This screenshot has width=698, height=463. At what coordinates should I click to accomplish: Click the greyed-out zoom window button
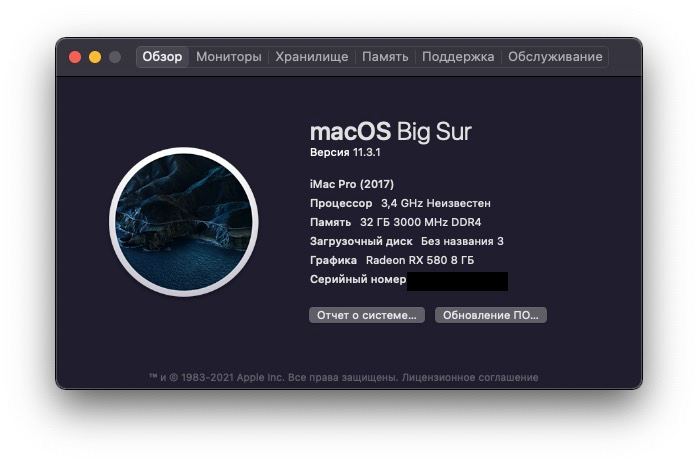pos(115,57)
